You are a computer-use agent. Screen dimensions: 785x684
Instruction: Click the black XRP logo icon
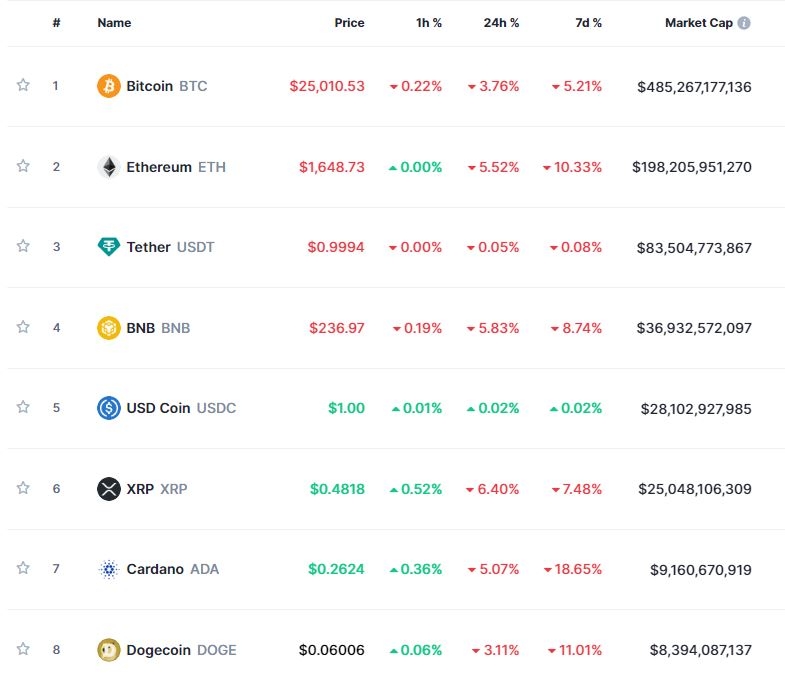click(108, 489)
